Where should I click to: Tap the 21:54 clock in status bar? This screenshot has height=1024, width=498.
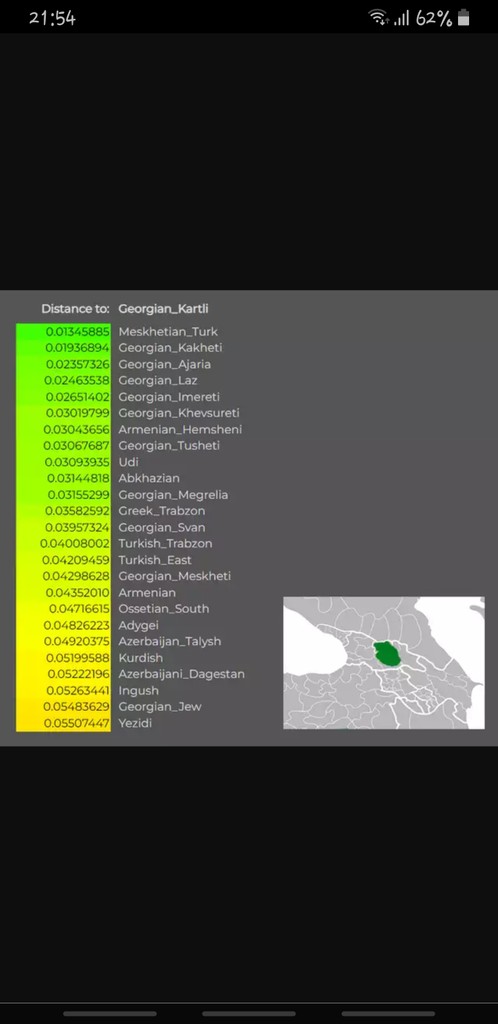point(52,18)
